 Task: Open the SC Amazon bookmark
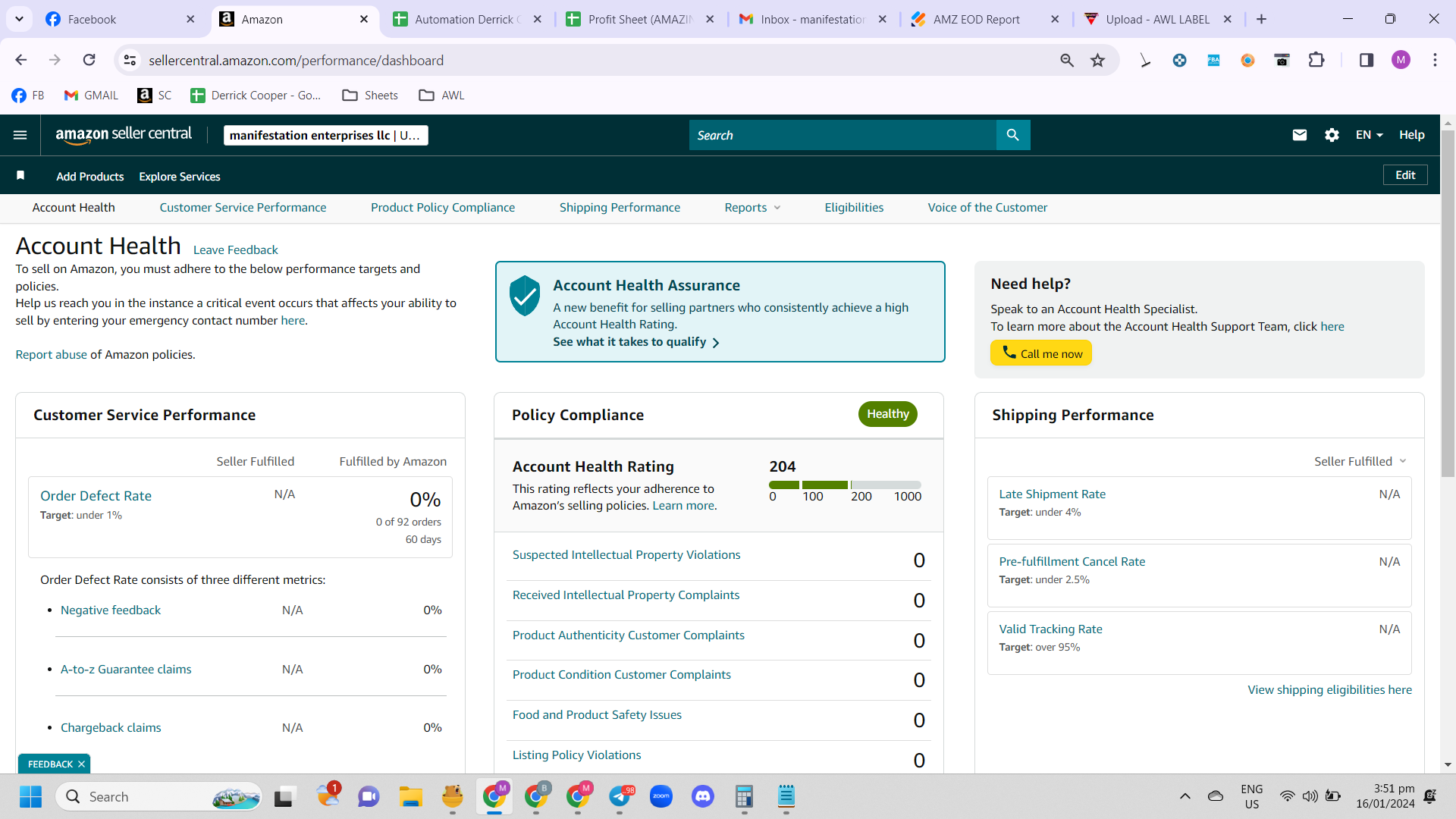click(x=154, y=95)
